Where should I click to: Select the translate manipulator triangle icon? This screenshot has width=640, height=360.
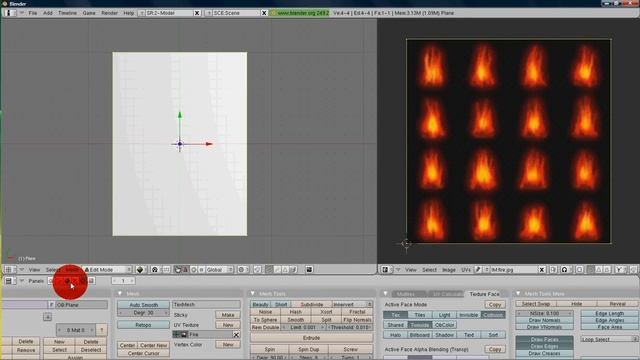(x=185, y=270)
